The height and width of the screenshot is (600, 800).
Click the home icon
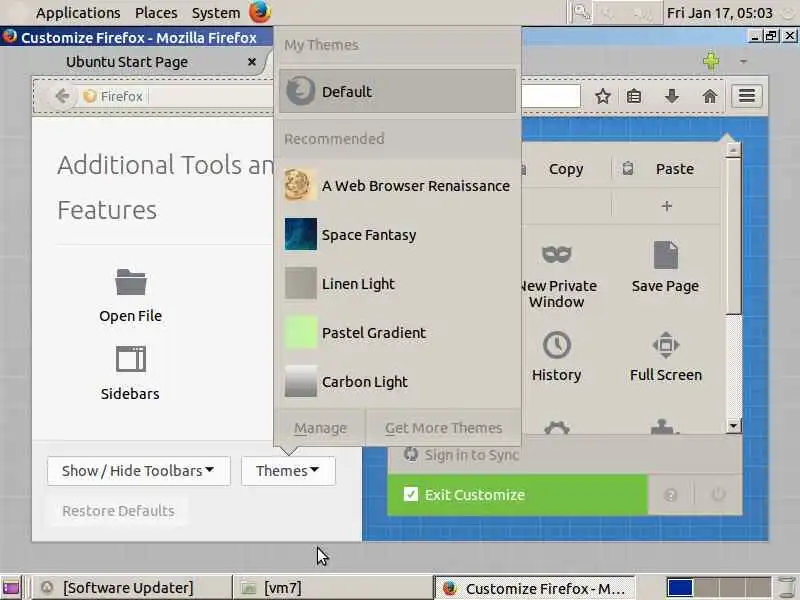click(x=710, y=96)
